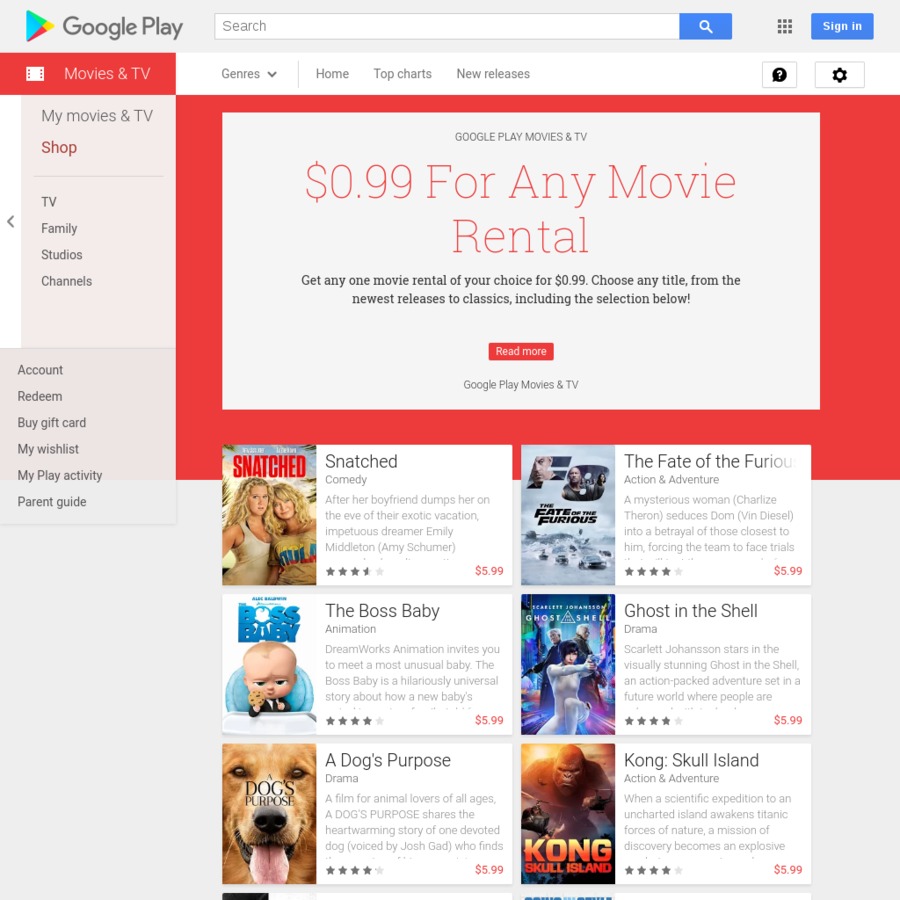Screen dimensions: 900x900
Task: Open My wishlist
Action: (48, 449)
